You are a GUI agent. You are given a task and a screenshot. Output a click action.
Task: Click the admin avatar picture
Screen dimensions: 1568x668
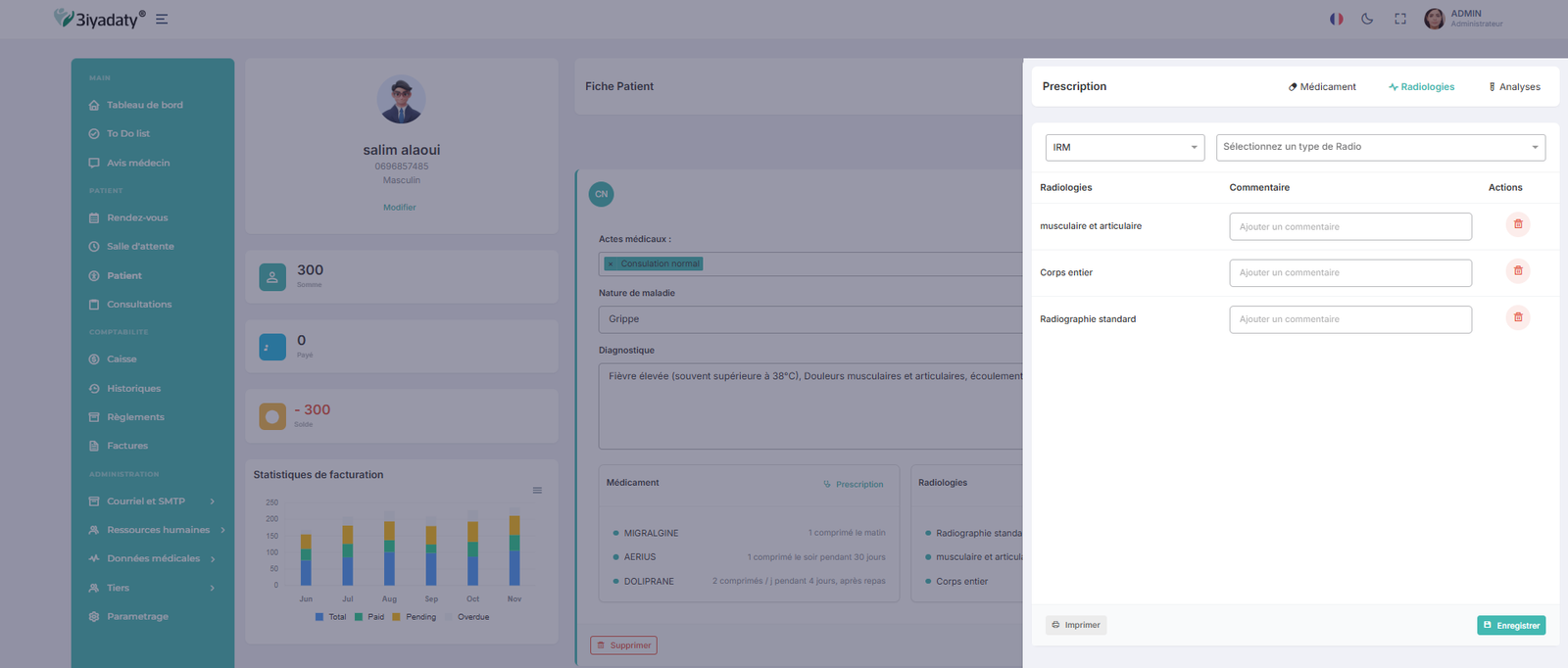[1434, 19]
